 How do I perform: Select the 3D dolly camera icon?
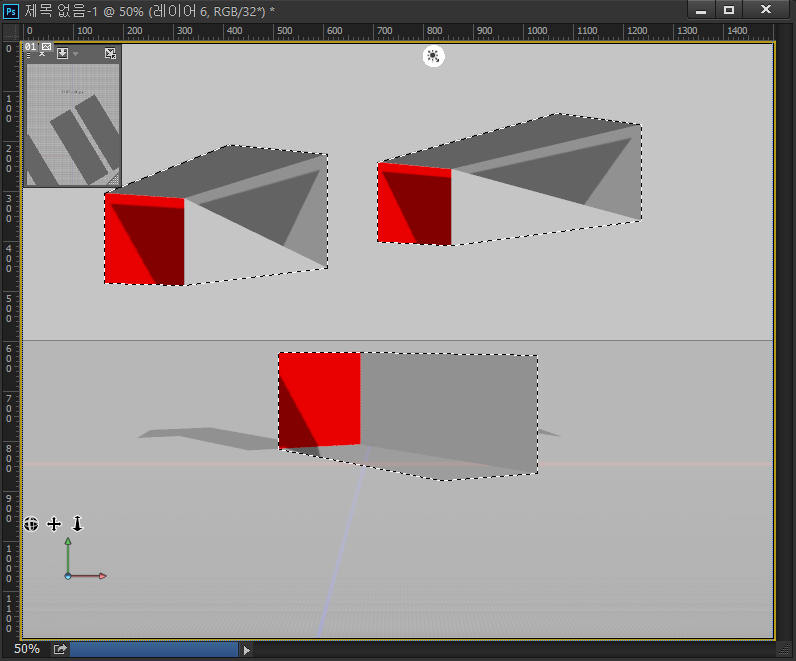(77, 523)
